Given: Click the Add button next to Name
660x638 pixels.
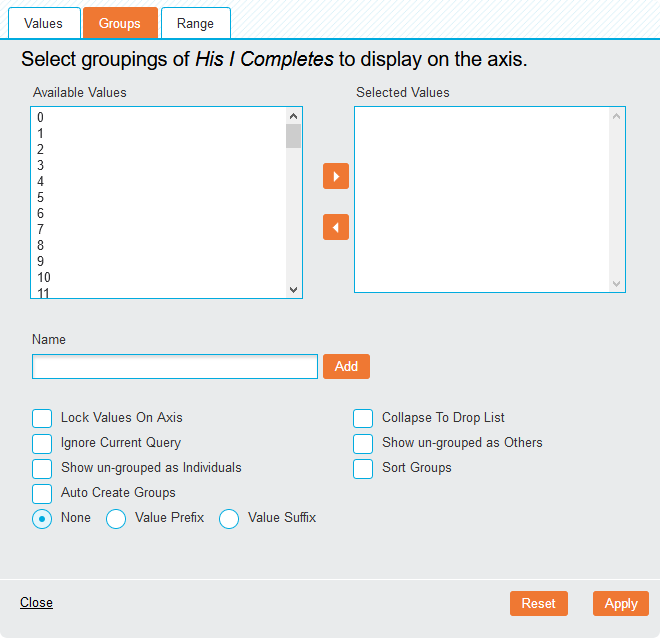Looking at the screenshot, I should [346, 366].
